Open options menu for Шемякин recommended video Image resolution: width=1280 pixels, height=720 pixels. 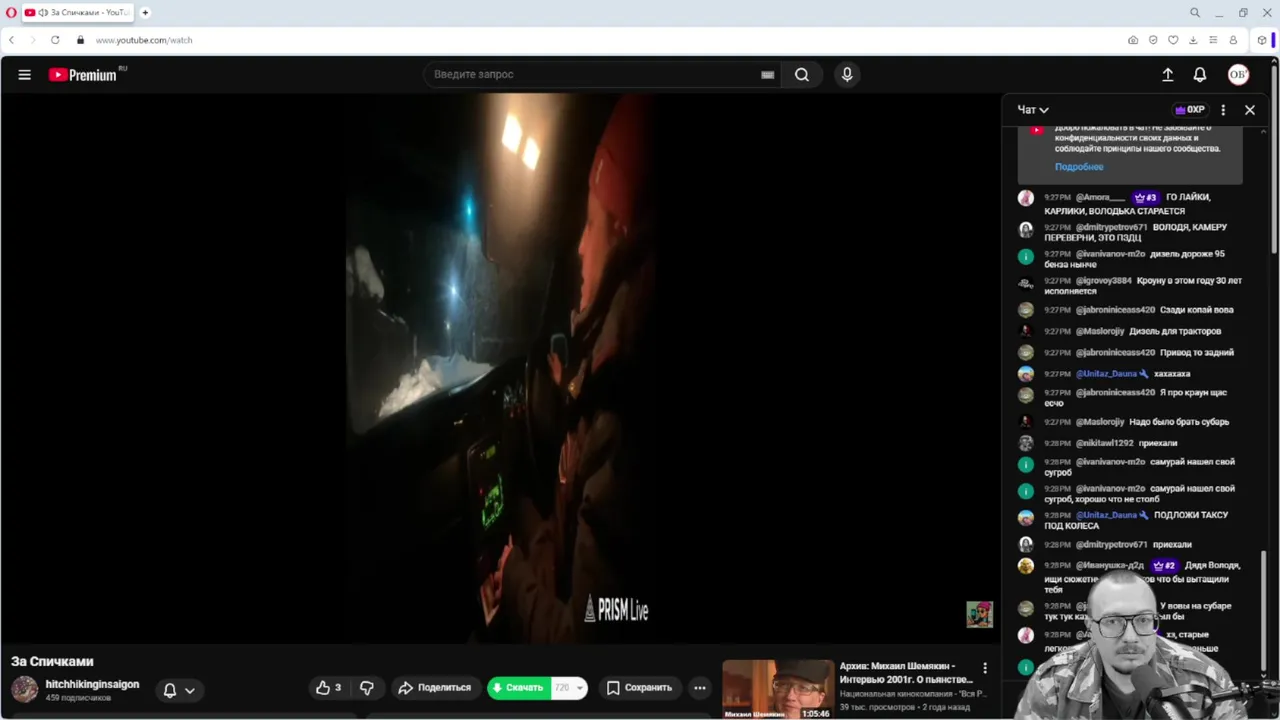point(985,669)
